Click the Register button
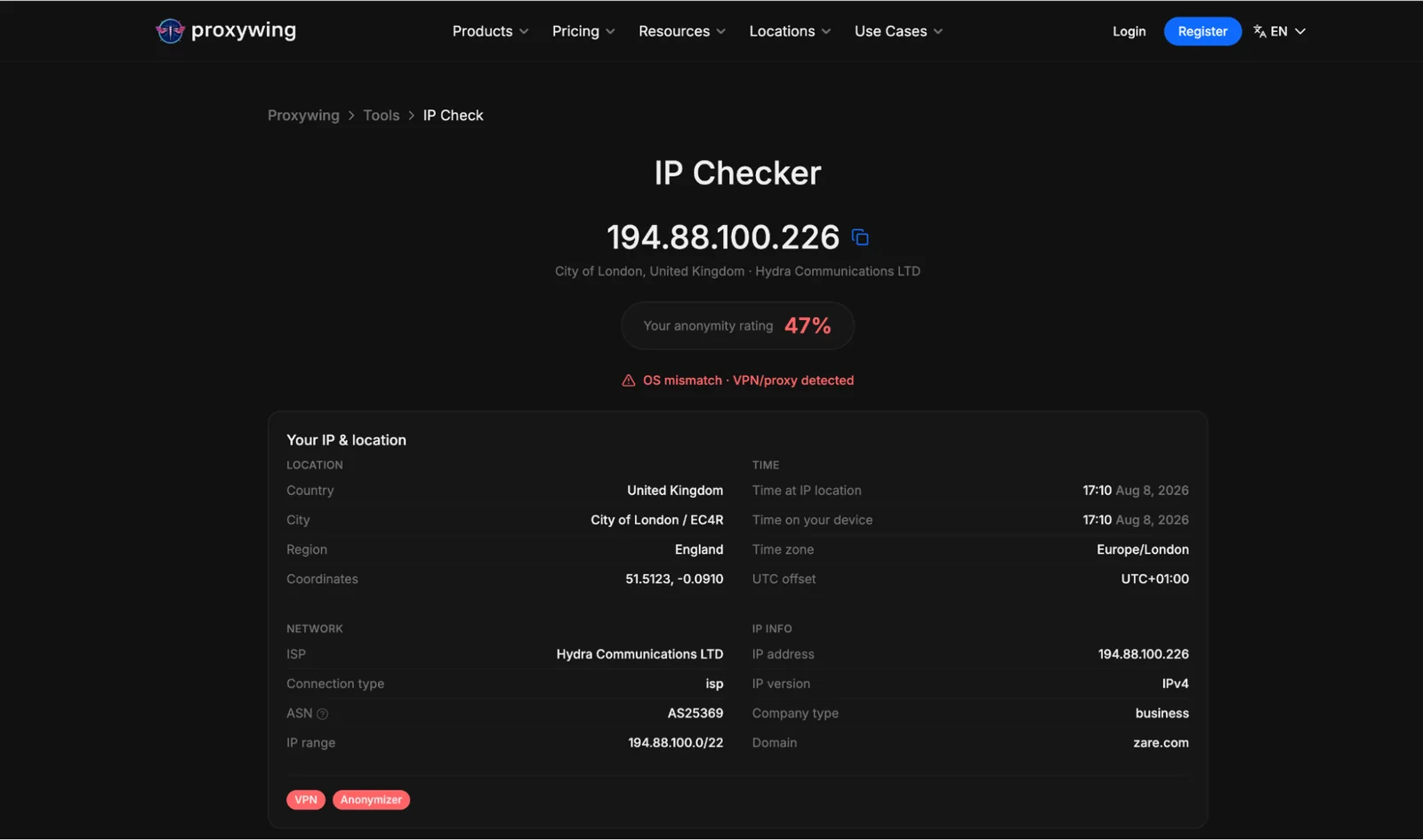1423x840 pixels. click(x=1202, y=31)
